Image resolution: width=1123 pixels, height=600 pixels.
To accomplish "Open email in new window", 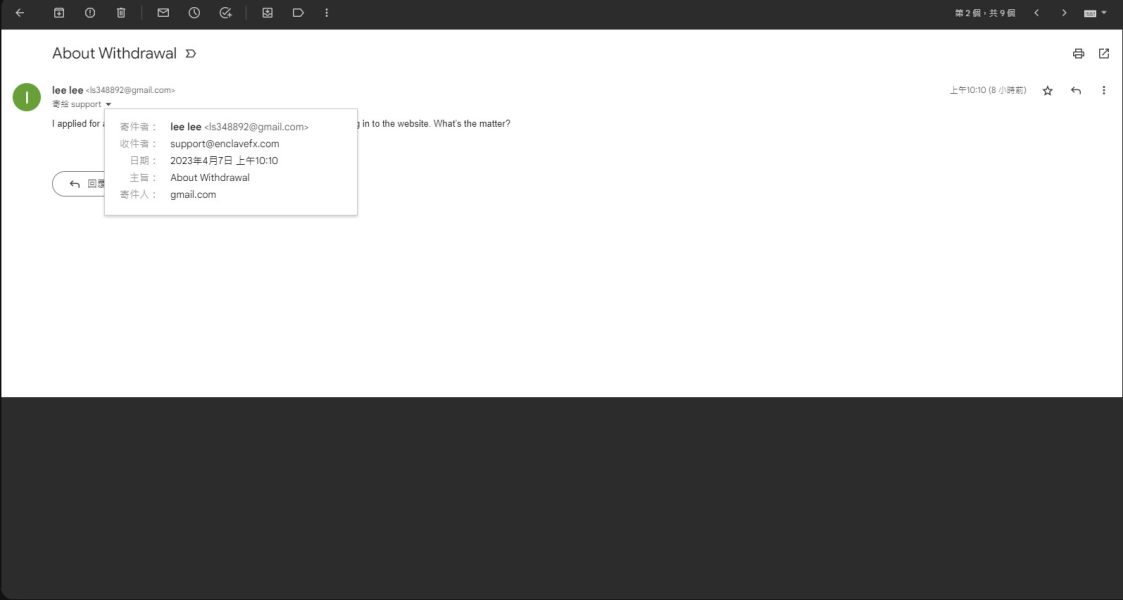I will point(1104,54).
